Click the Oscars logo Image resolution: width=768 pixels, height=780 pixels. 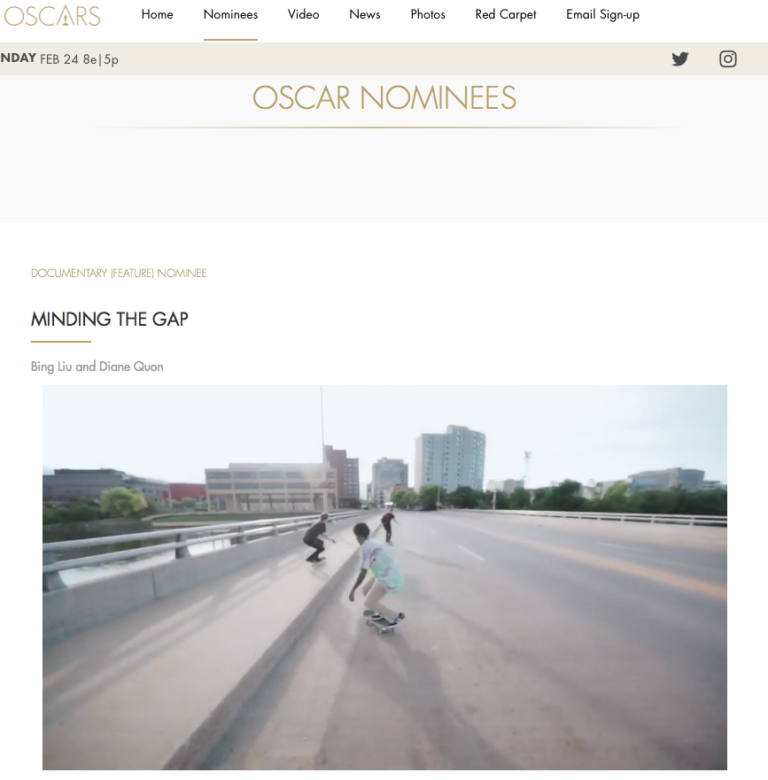(52, 15)
